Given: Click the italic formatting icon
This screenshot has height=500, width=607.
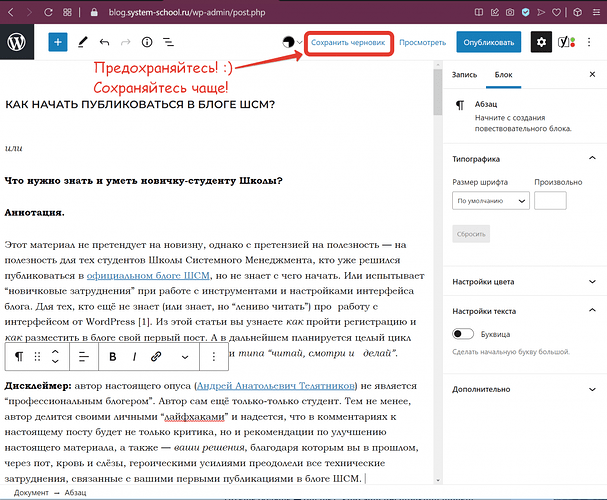Looking at the screenshot, I should 134,356.
